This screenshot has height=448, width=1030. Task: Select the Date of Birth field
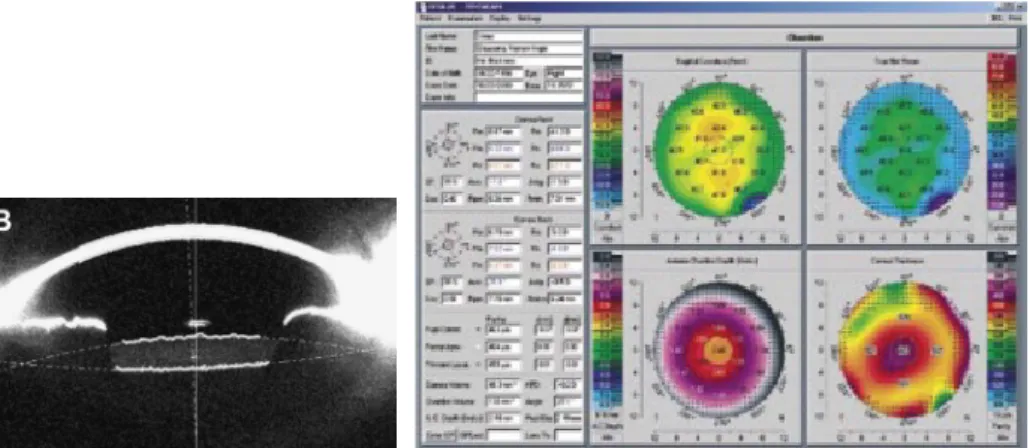coord(499,73)
